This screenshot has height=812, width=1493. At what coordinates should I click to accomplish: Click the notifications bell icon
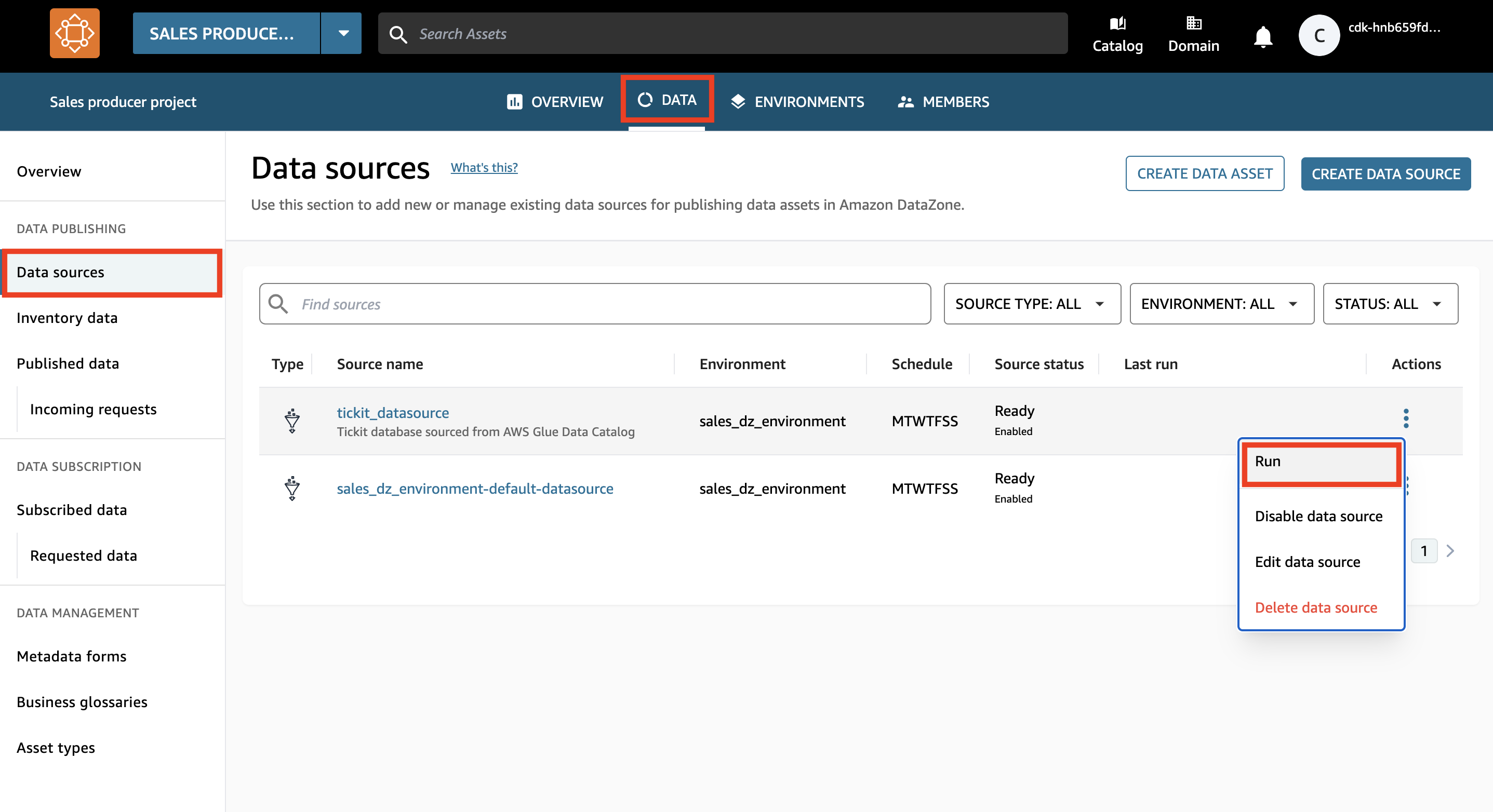pyautogui.click(x=1262, y=37)
